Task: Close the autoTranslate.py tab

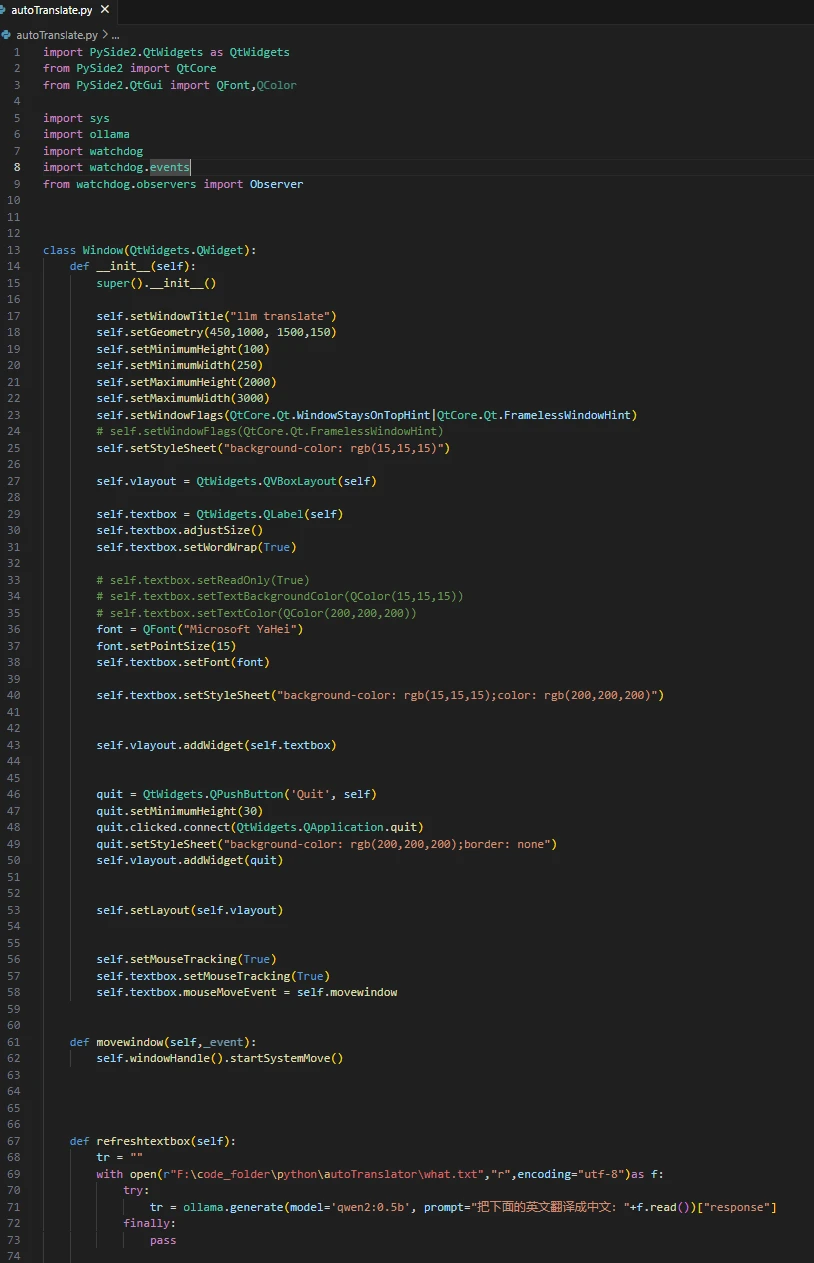Action: point(105,10)
